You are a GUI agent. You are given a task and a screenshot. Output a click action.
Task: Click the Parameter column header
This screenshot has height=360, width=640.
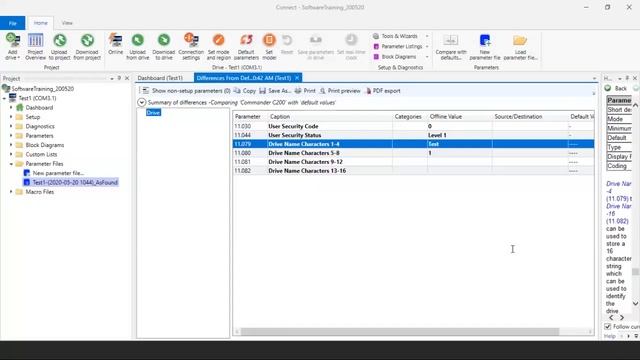pos(249,117)
